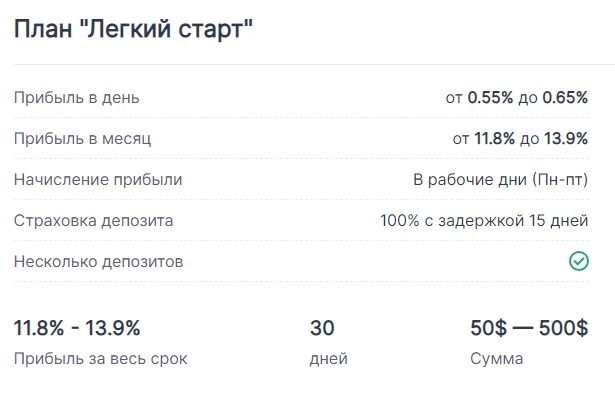Viewport: 615px width, 396px height.
Task: Click the monthly profit value 11.8%
Action: tap(495, 138)
